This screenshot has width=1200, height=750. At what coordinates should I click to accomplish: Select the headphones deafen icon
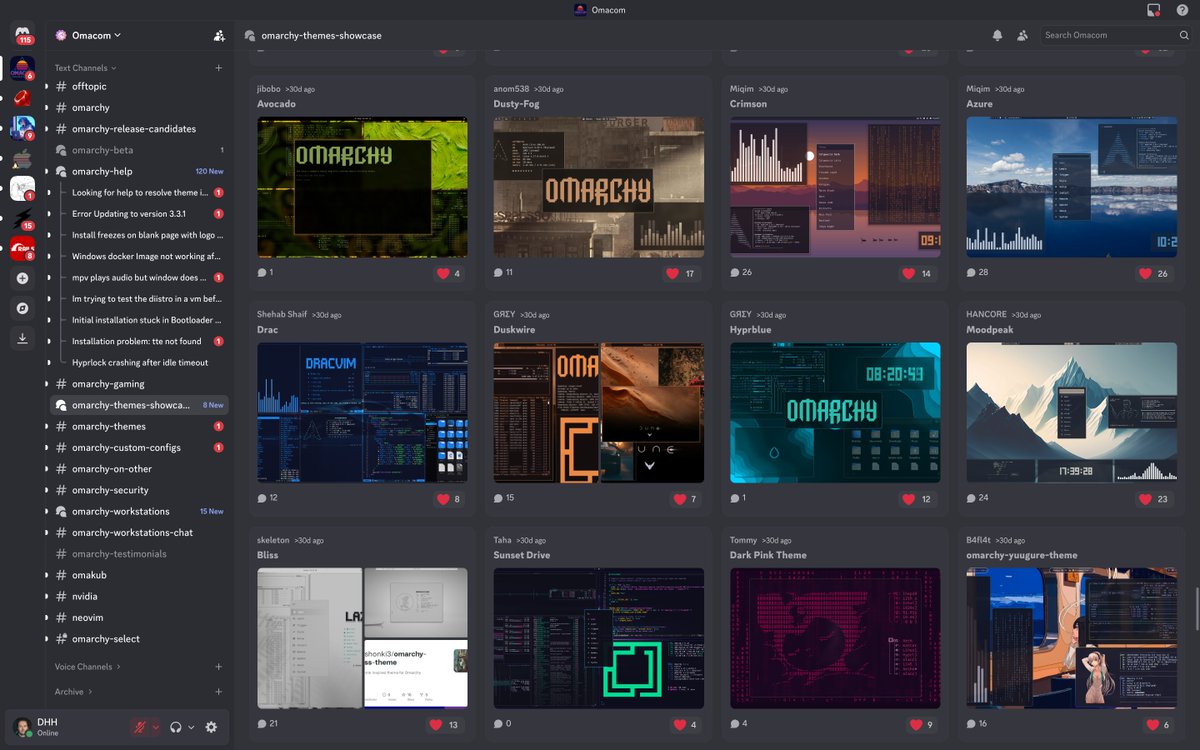coord(174,727)
